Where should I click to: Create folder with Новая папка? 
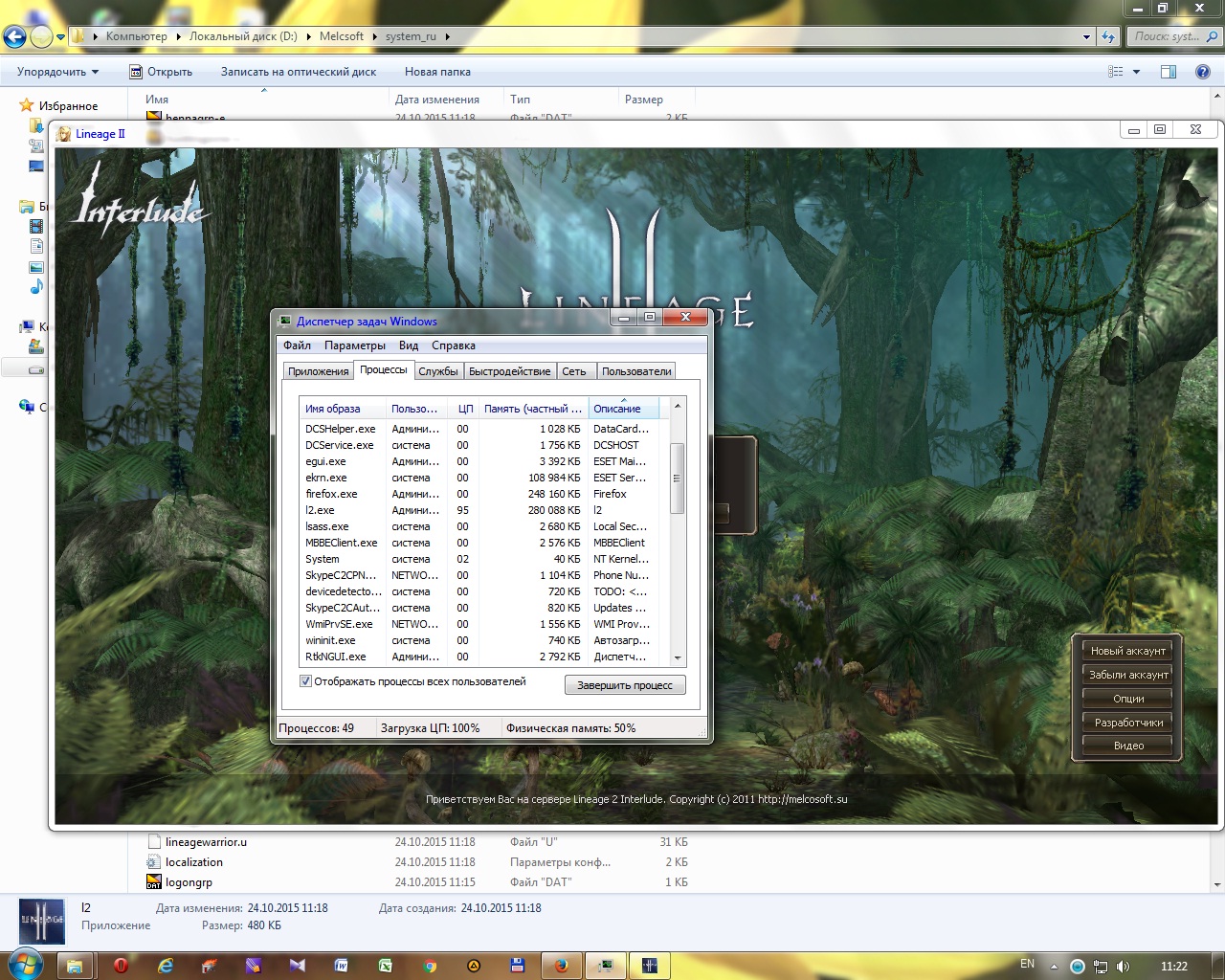click(x=437, y=72)
